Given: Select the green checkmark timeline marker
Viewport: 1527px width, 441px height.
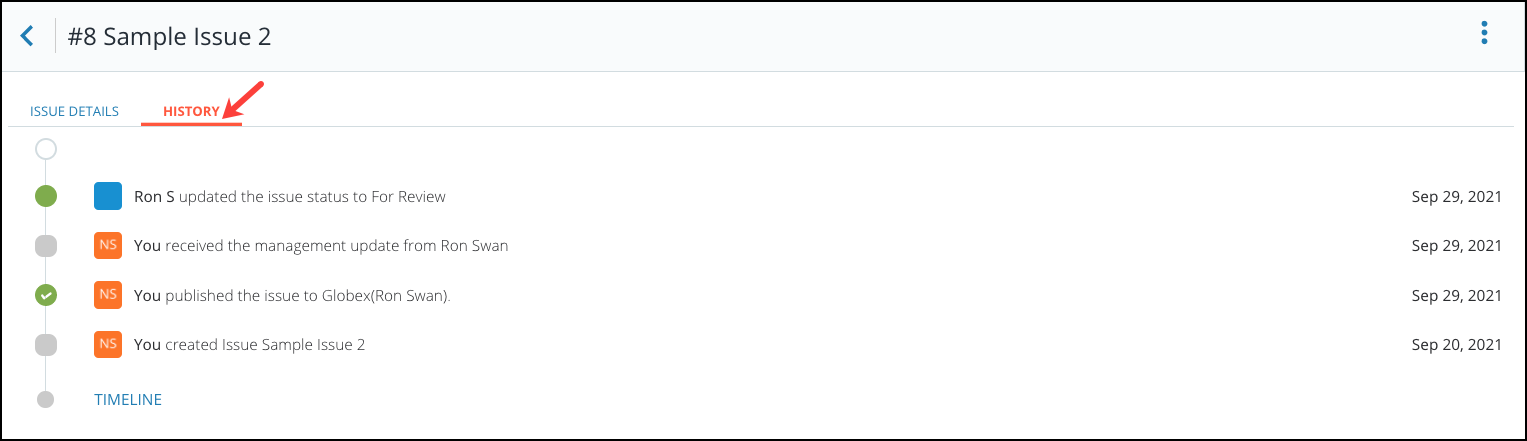Looking at the screenshot, I should coord(45,295).
